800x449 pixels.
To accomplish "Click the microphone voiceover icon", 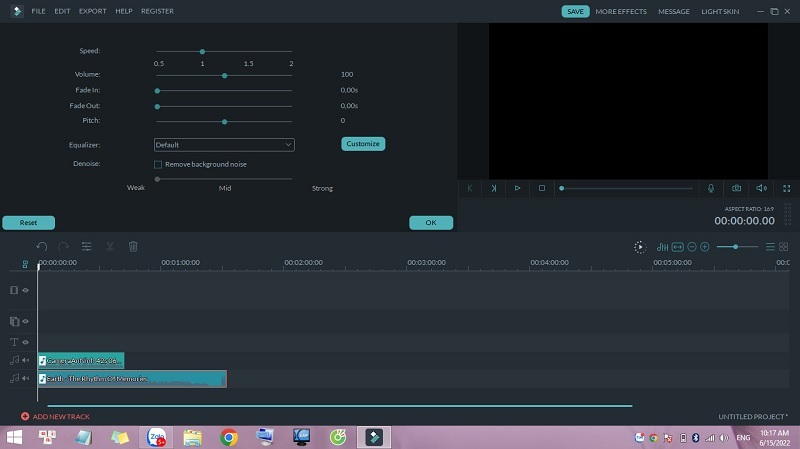I will 711,188.
